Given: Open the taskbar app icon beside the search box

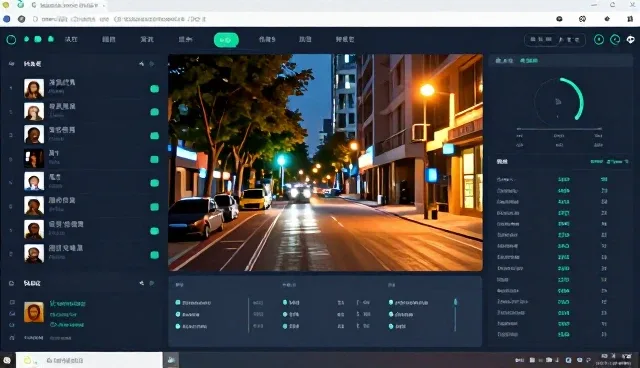Looking at the screenshot, I should tap(171, 360).
